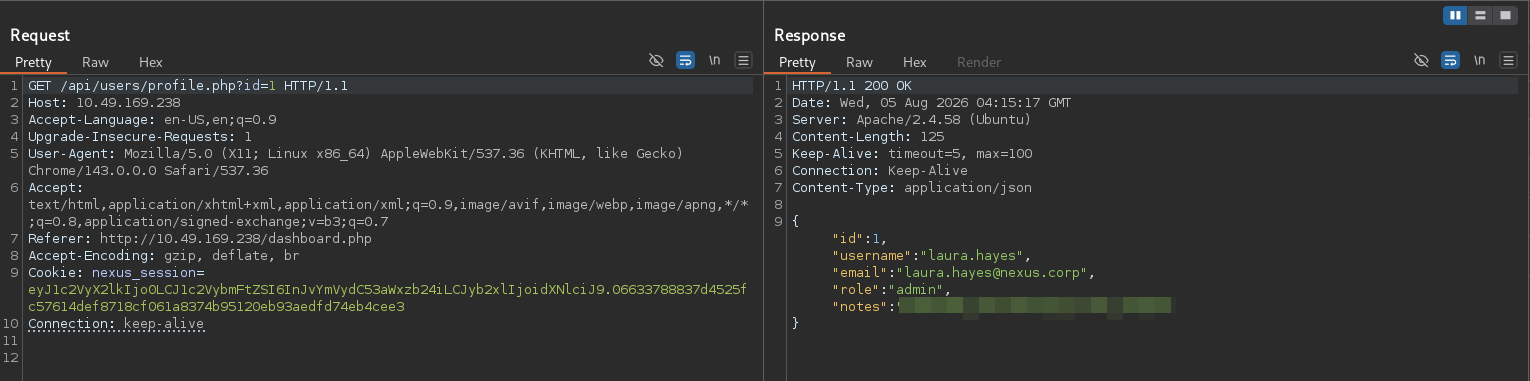Click the Connection: keep-alive request header

coord(116,324)
